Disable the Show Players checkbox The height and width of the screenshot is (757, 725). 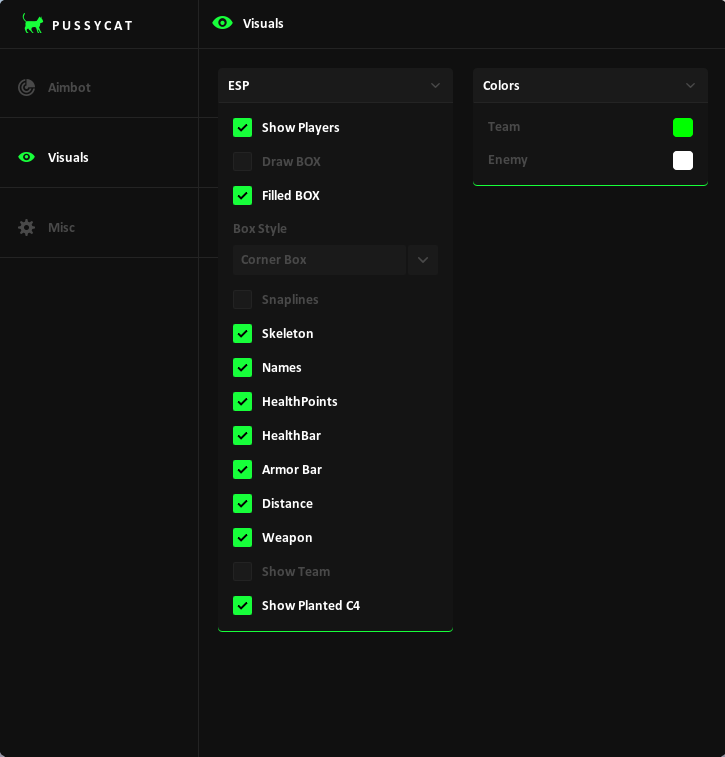[x=243, y=128]
